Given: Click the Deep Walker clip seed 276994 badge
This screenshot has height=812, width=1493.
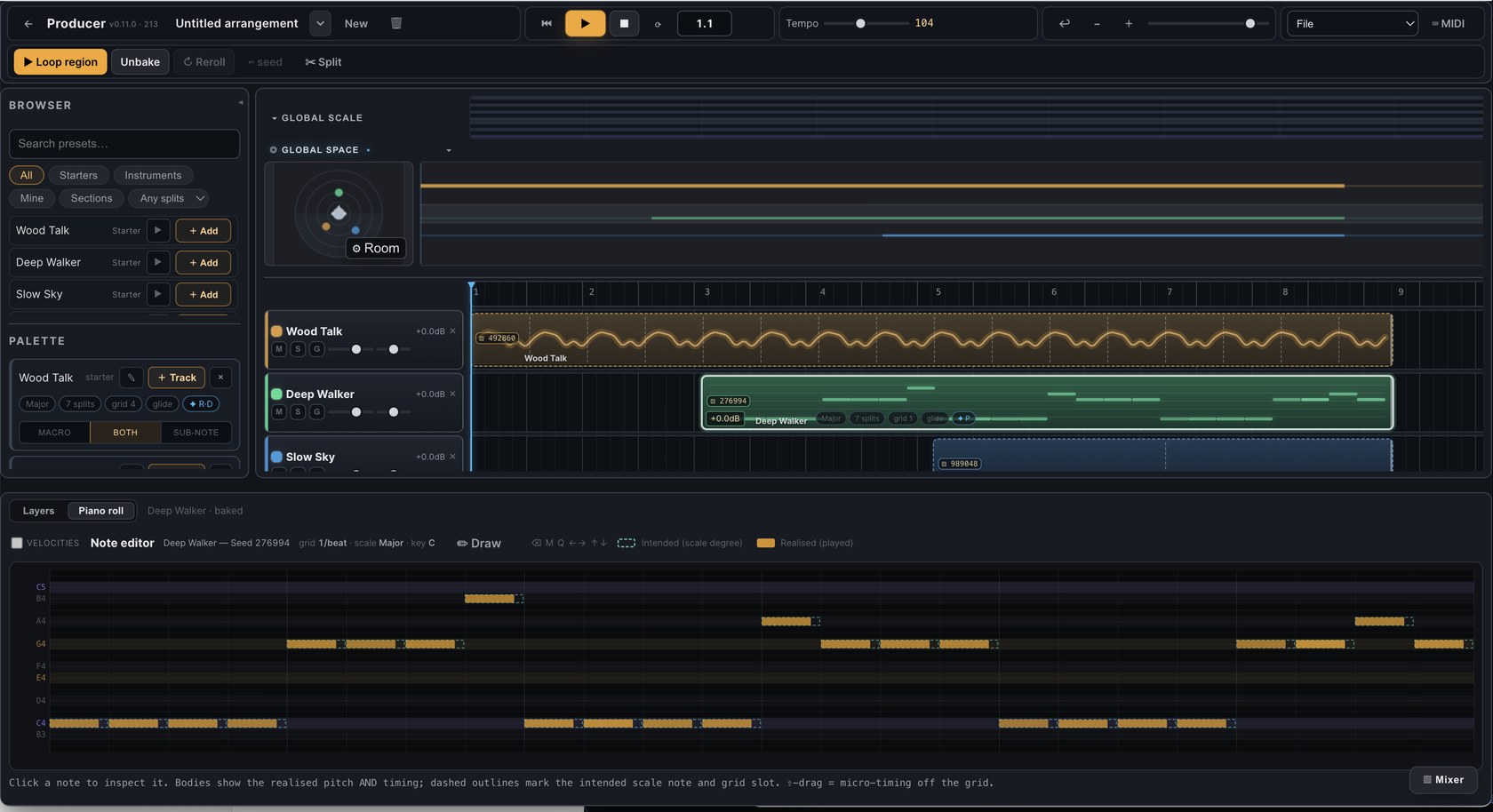Looking at the screenshot, I should tap(729, 402).
